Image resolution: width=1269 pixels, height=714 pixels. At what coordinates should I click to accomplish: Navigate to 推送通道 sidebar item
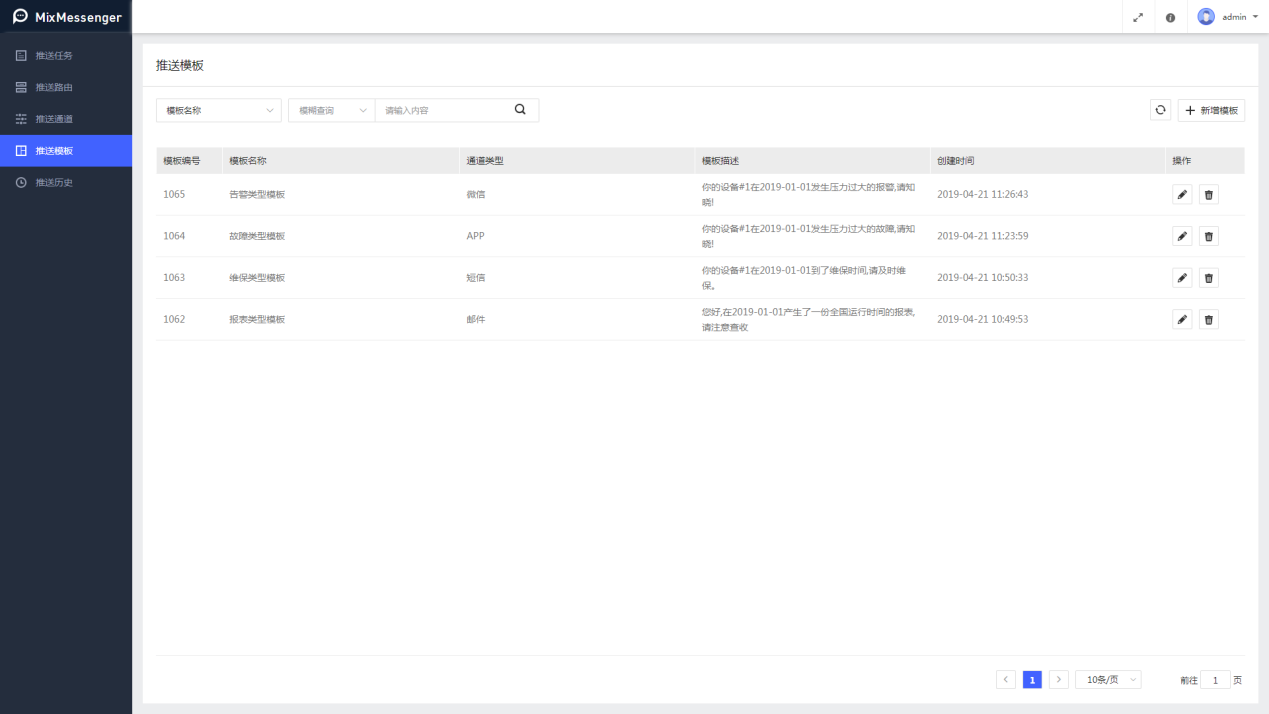54,119
